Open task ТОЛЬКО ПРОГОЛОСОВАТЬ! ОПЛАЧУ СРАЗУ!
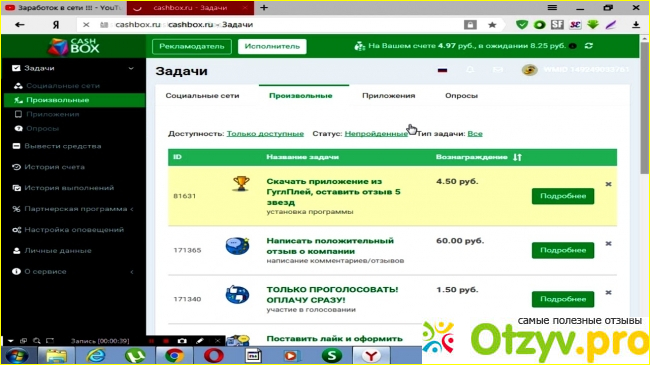Screen dimensions: 650x365 coord(332,295)
